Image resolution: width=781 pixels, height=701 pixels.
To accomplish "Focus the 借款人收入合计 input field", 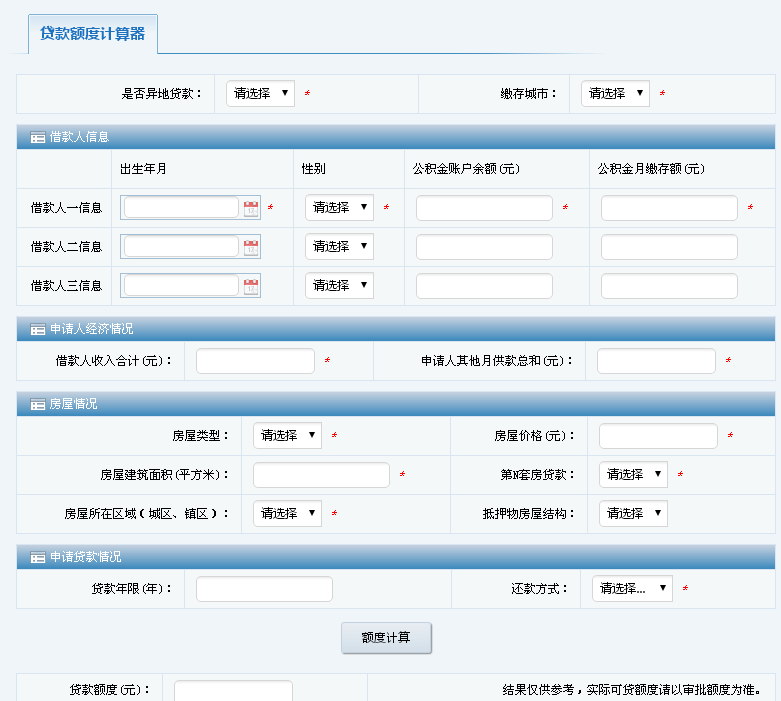I will tap(255, 361).
